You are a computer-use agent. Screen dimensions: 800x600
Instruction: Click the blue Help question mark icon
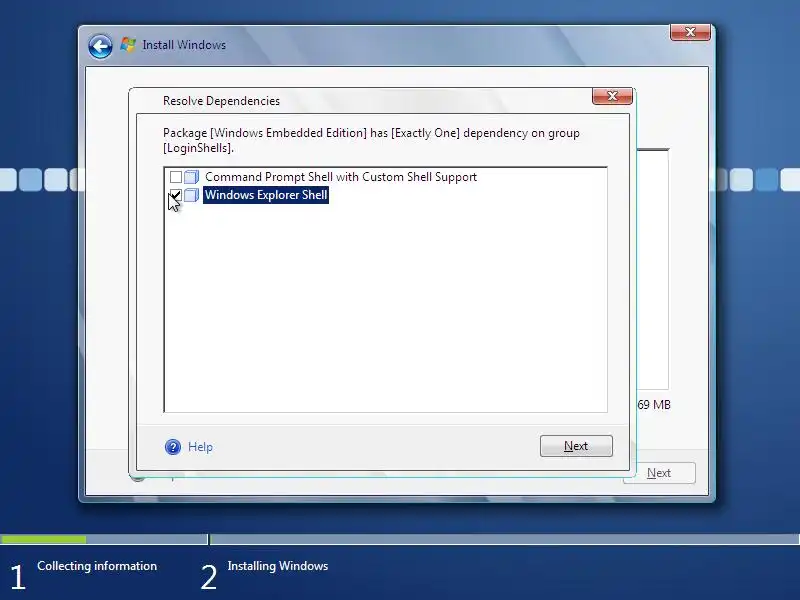173,447
